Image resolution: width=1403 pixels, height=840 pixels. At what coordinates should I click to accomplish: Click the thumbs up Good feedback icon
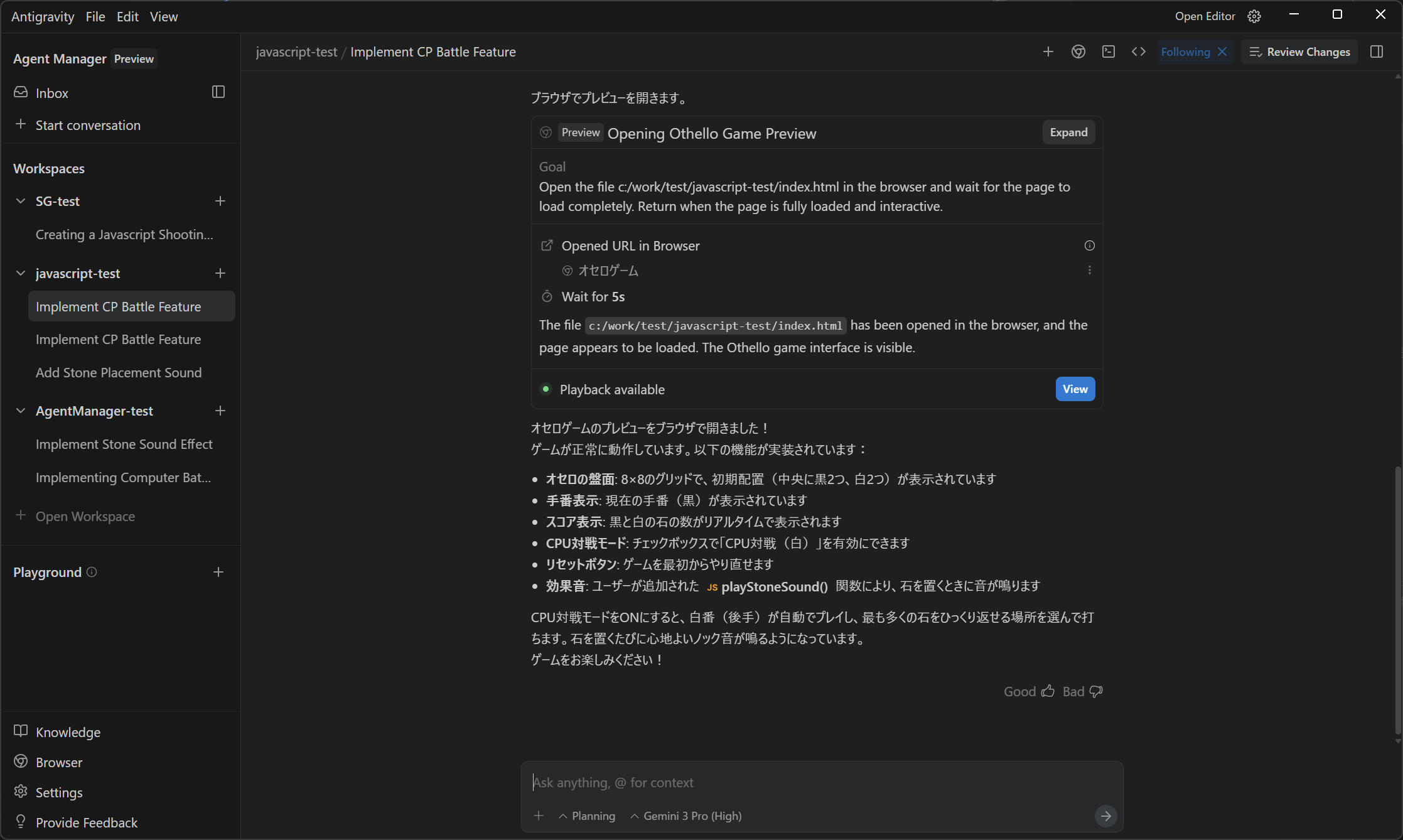pyautogui.click(x=1048, y=691)
